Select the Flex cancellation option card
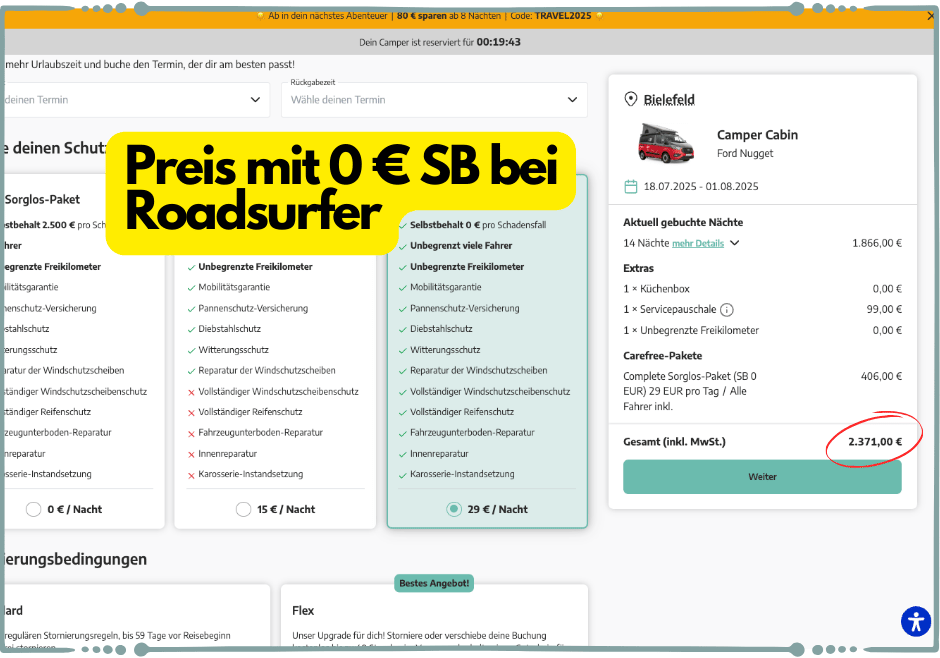The width and height of the screenshot is (940, 658). click(x=434, y=617)
